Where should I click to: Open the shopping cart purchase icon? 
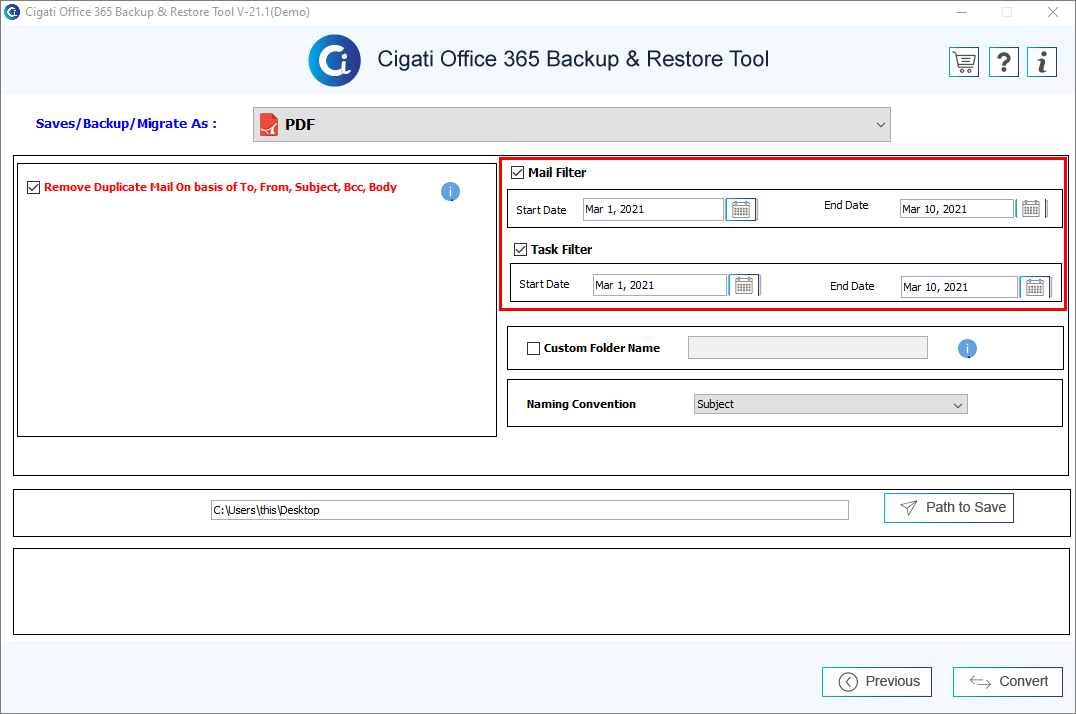coord(964,62)
